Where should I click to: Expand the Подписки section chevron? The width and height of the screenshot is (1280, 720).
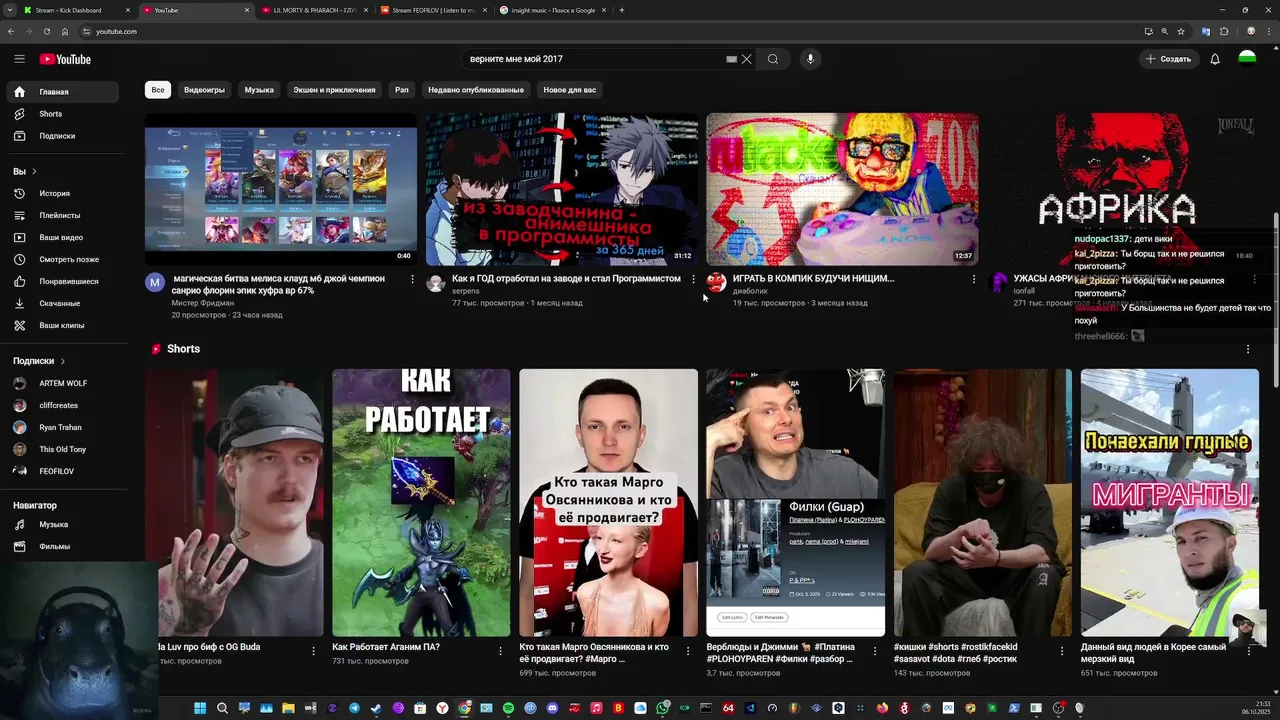pyautogui.click(x=62, y=361)
